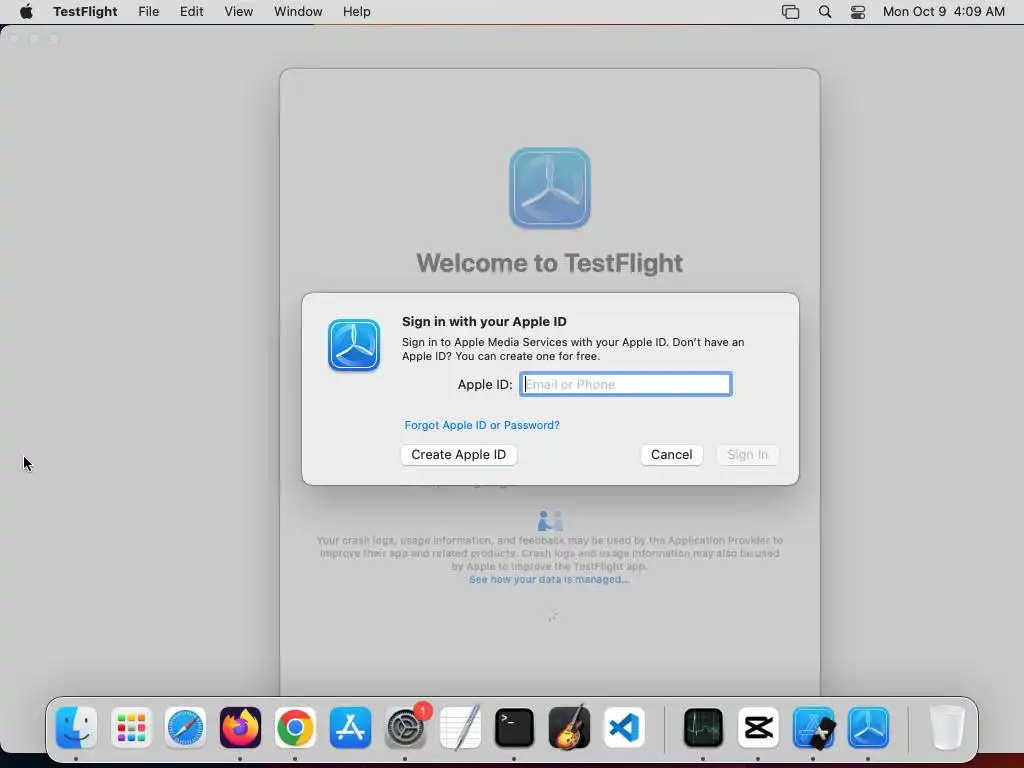Click the privacy handshake icon
Screen dimensions: 1024x768
(550, 521)
